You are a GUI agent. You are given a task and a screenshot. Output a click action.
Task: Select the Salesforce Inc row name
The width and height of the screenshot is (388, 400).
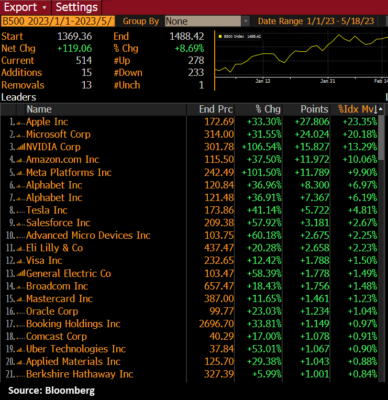[58, 223]
